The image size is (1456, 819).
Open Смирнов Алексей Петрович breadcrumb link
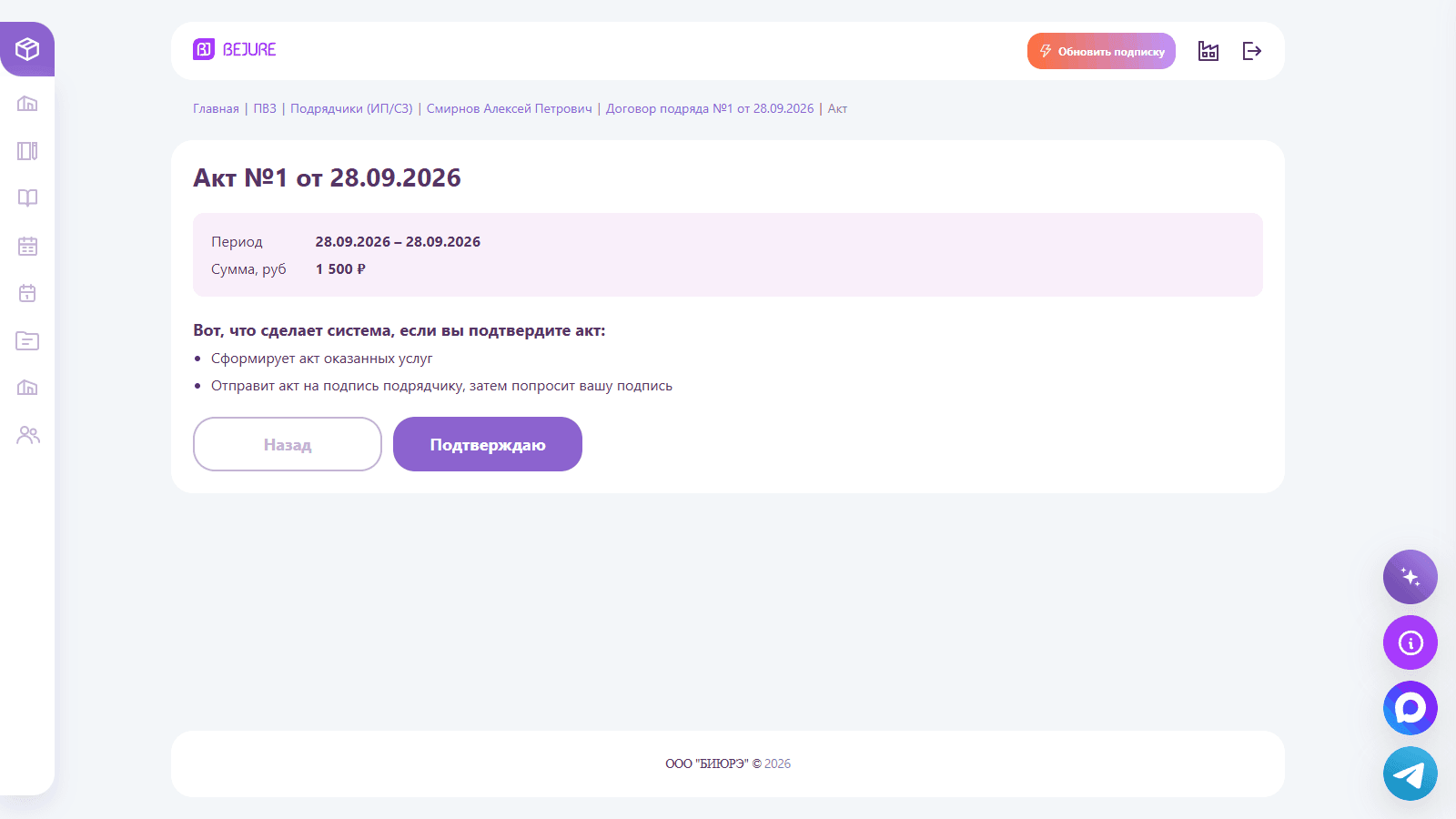click(509, 108)
